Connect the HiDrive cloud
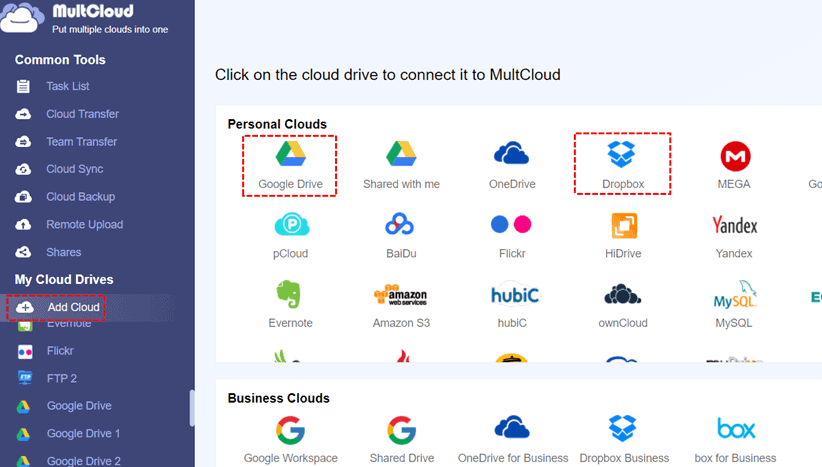 coord(623,236)
